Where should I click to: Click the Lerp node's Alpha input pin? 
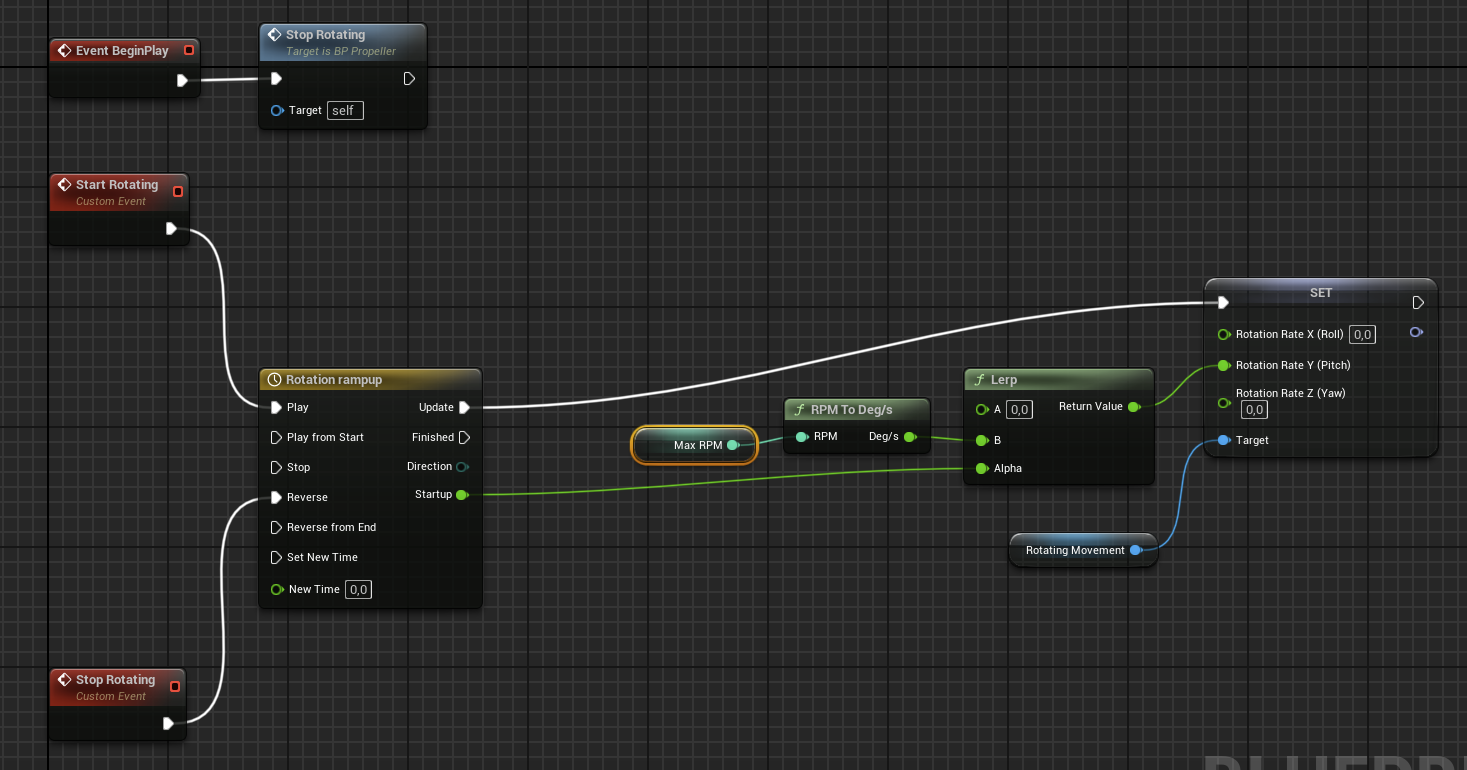pyautogui.click(x=982, y=468)
